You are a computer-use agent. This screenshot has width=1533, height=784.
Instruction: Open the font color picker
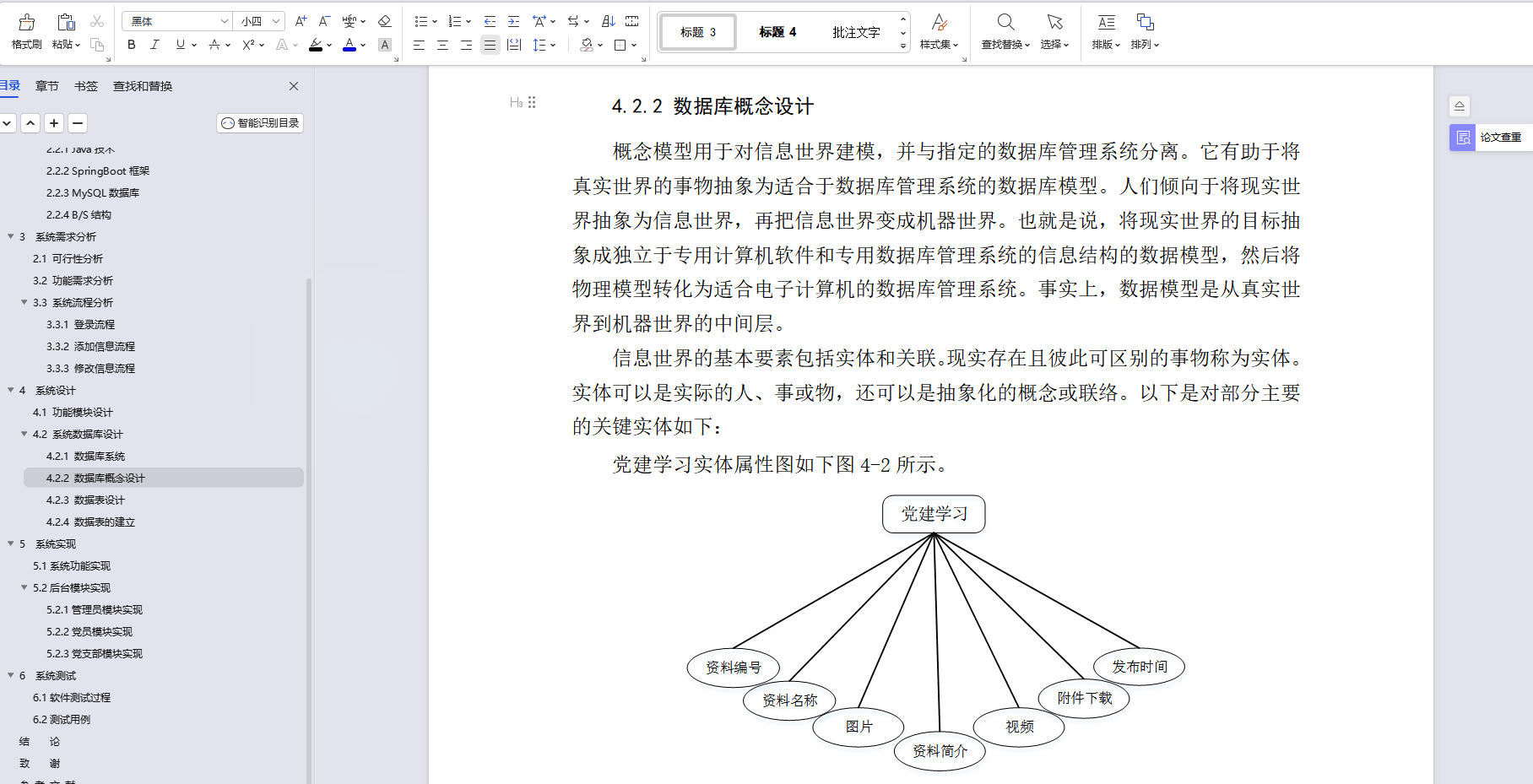tap(349, 45)
